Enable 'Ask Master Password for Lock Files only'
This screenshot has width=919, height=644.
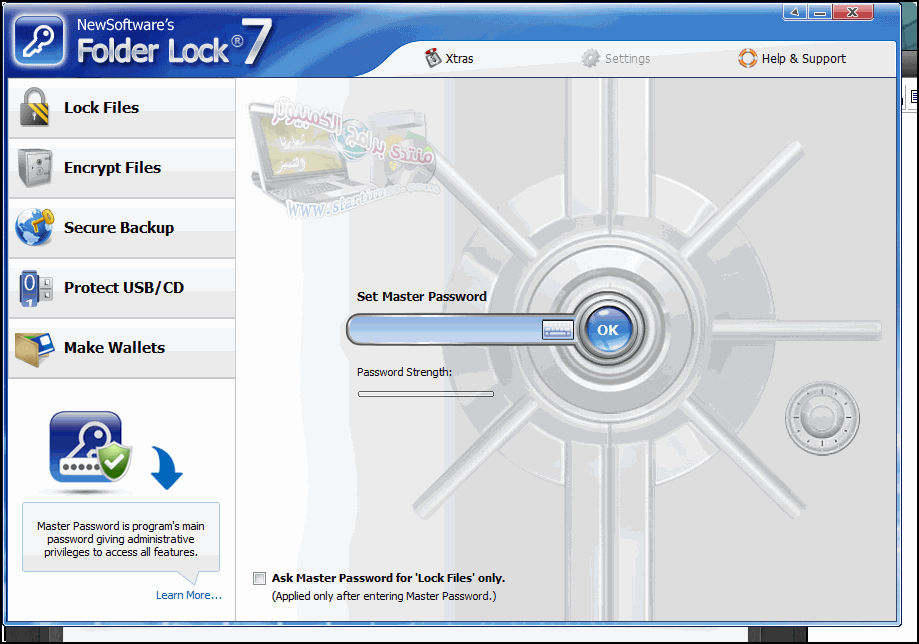[259, 578]
